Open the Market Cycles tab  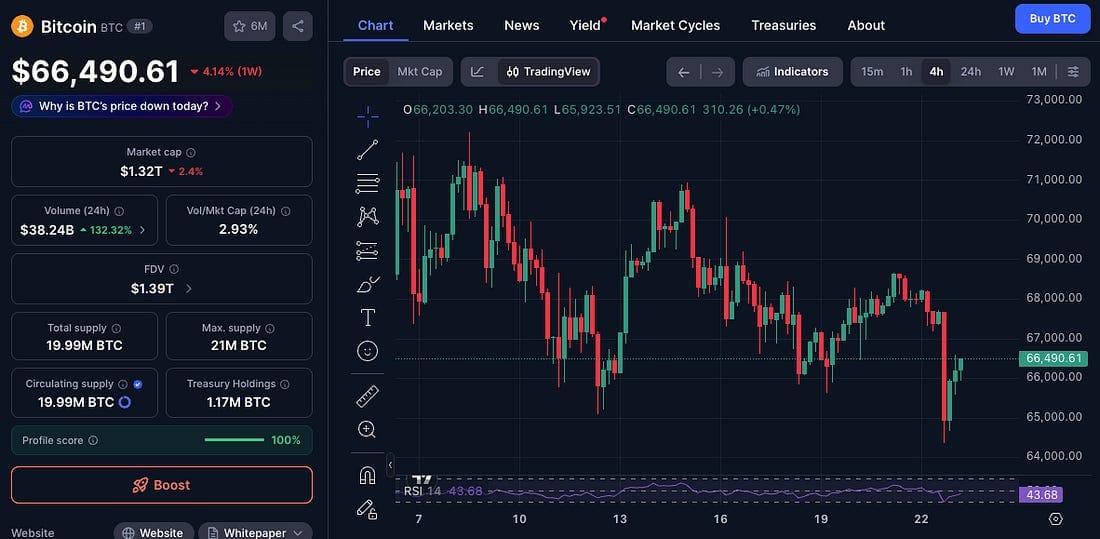676,25
